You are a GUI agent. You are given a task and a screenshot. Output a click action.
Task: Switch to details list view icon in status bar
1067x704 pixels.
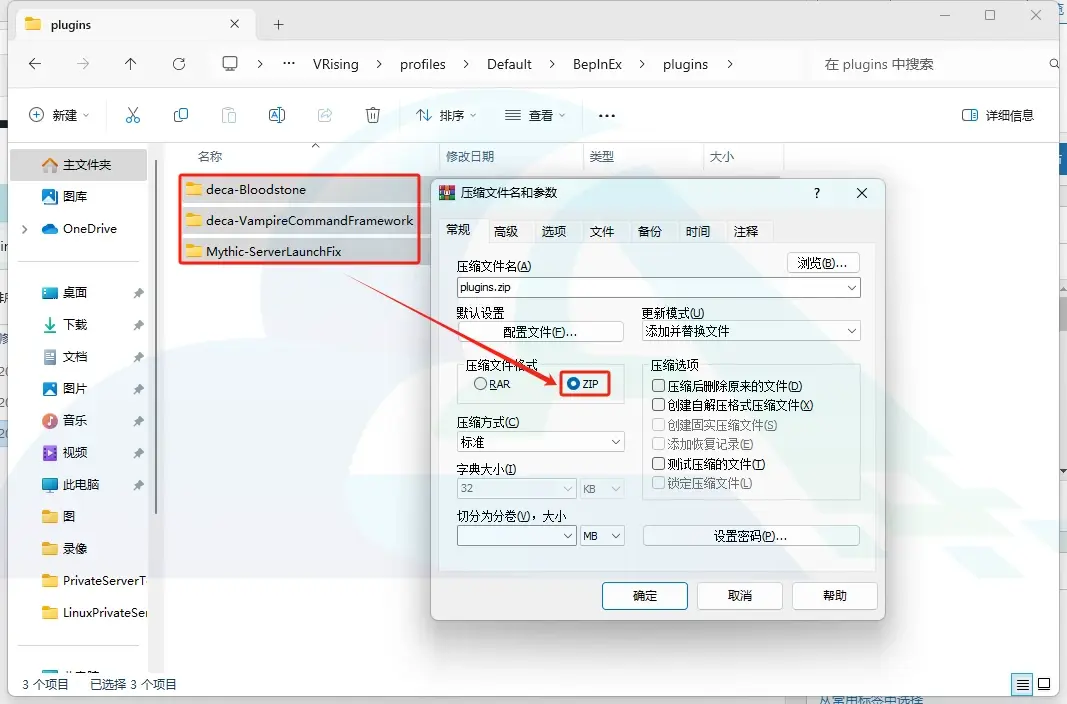(1022, 684)
